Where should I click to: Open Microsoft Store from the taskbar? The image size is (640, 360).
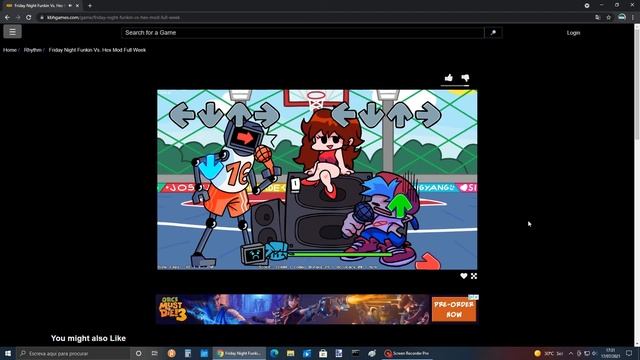[x=323, y=353]
